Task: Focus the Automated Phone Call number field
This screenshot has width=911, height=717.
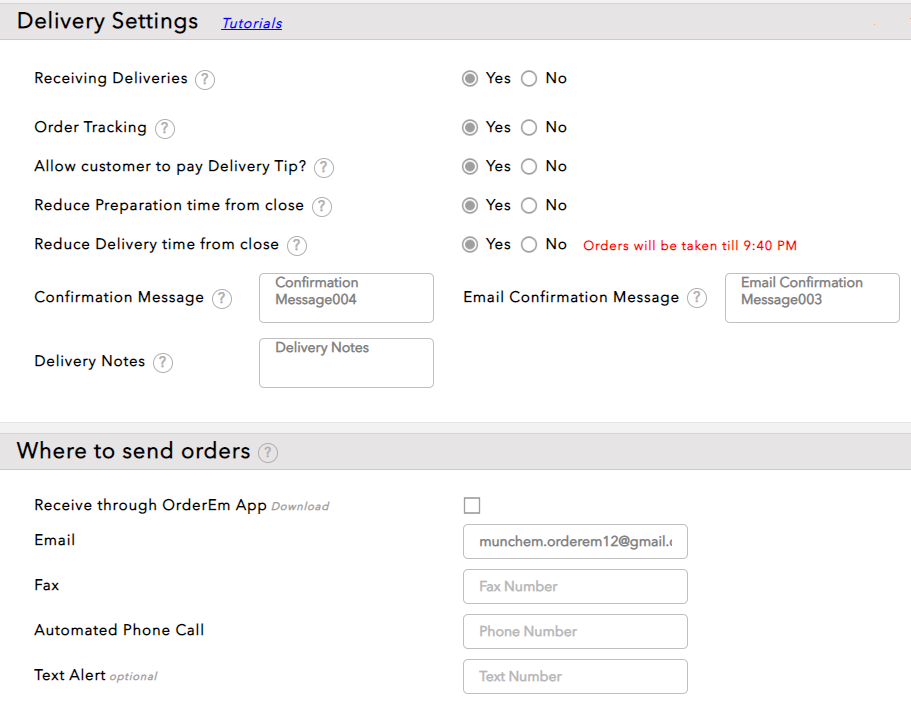Action: [575, 631]
